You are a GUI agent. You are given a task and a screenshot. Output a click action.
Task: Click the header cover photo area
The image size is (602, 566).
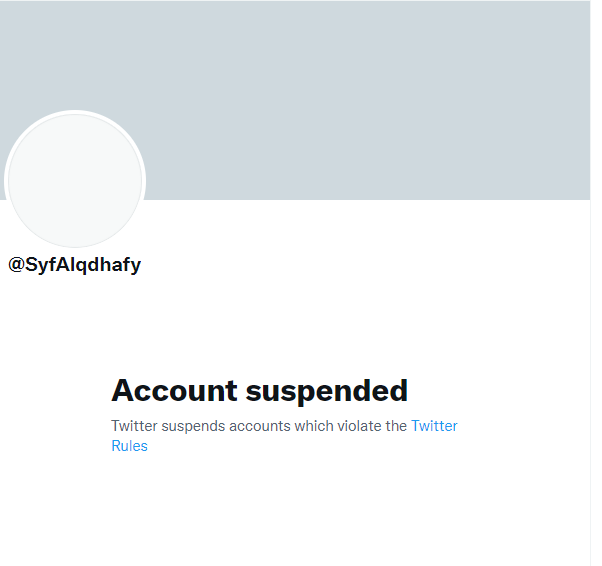pos(370,100)
